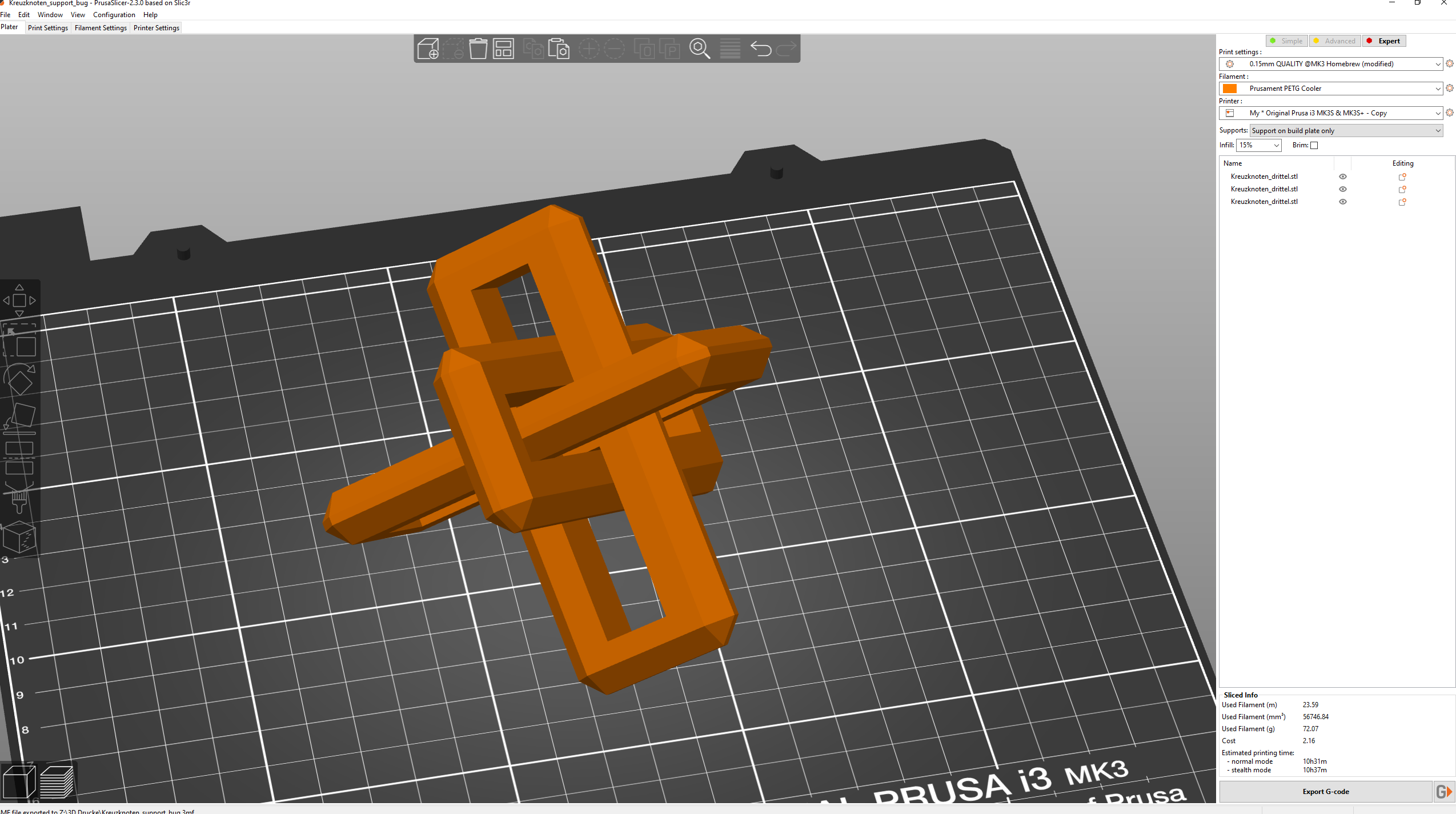Image resolution: width=1456 pixels, height=814 pixels.
Task: Switch to the Print Settings tab
Action: 48,28
